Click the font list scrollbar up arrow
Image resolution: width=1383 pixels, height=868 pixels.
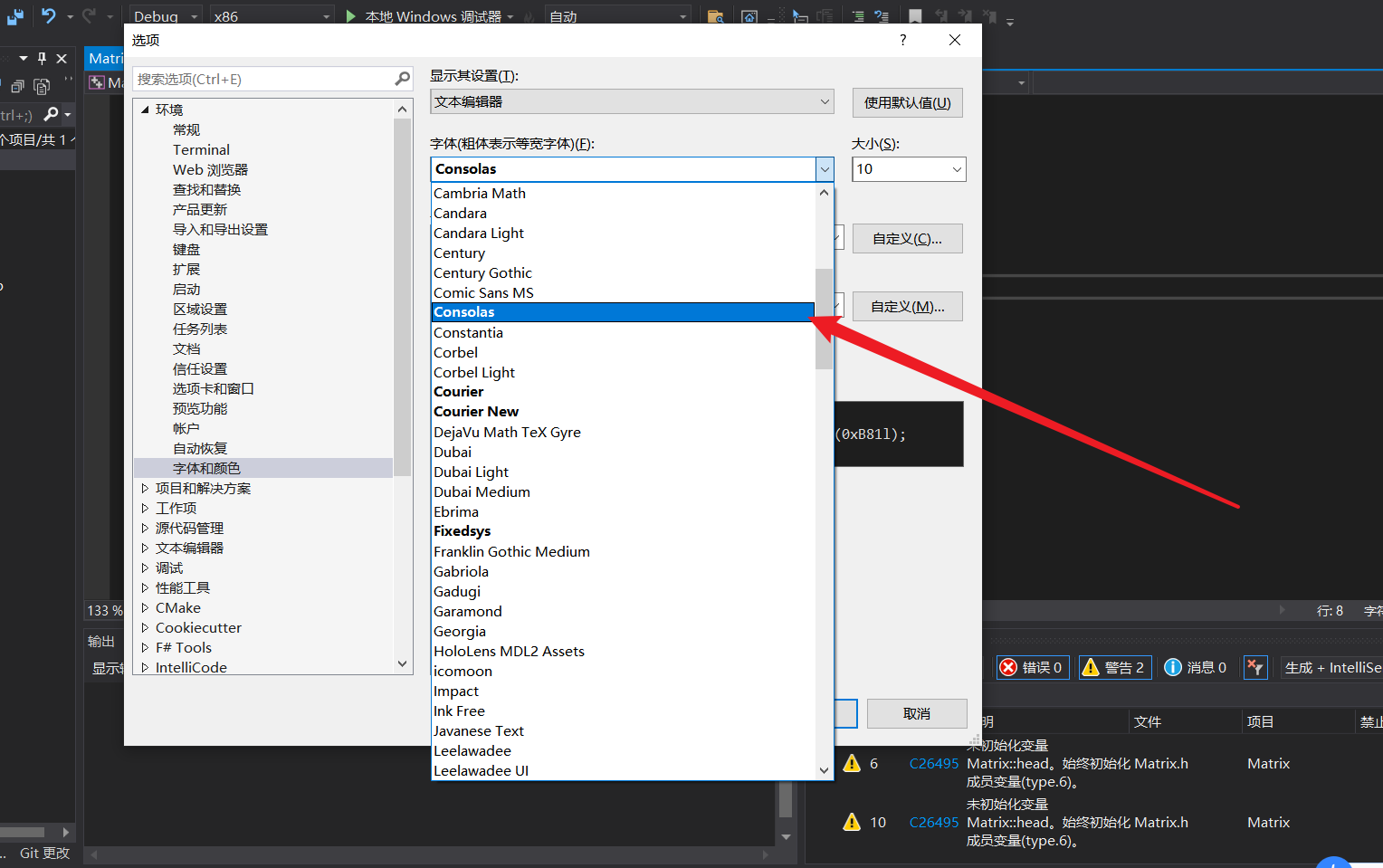coord(824,193)
